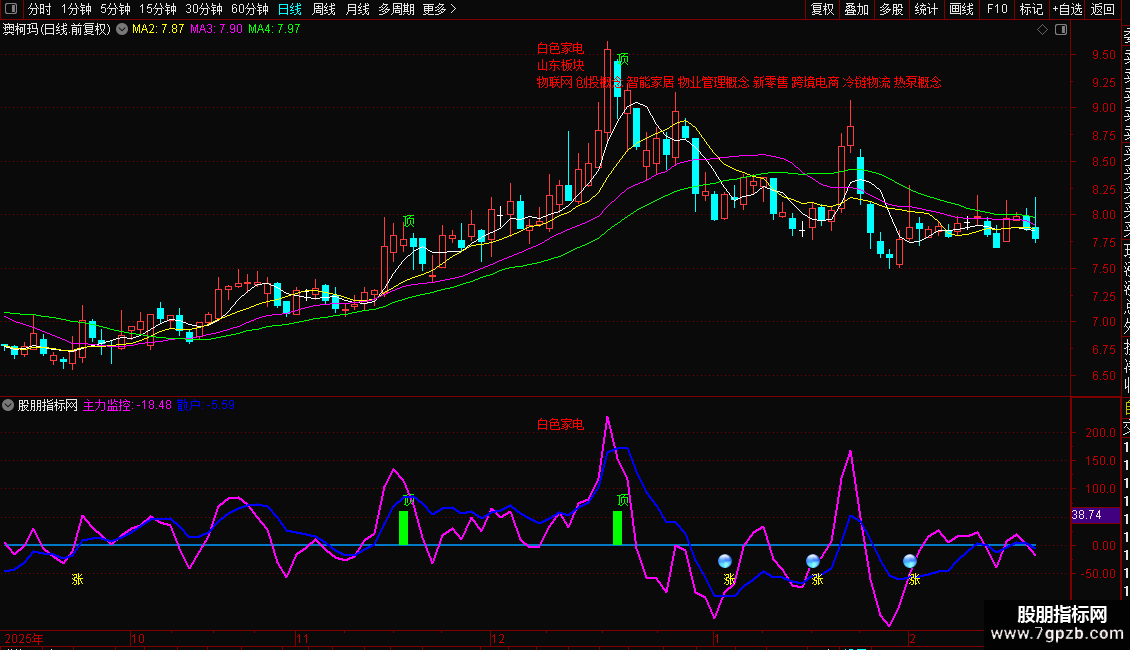The height and width of the screenshot is (650, 1130).
Task: Click month 11 on the time axis
Action: tap(302, 638)
